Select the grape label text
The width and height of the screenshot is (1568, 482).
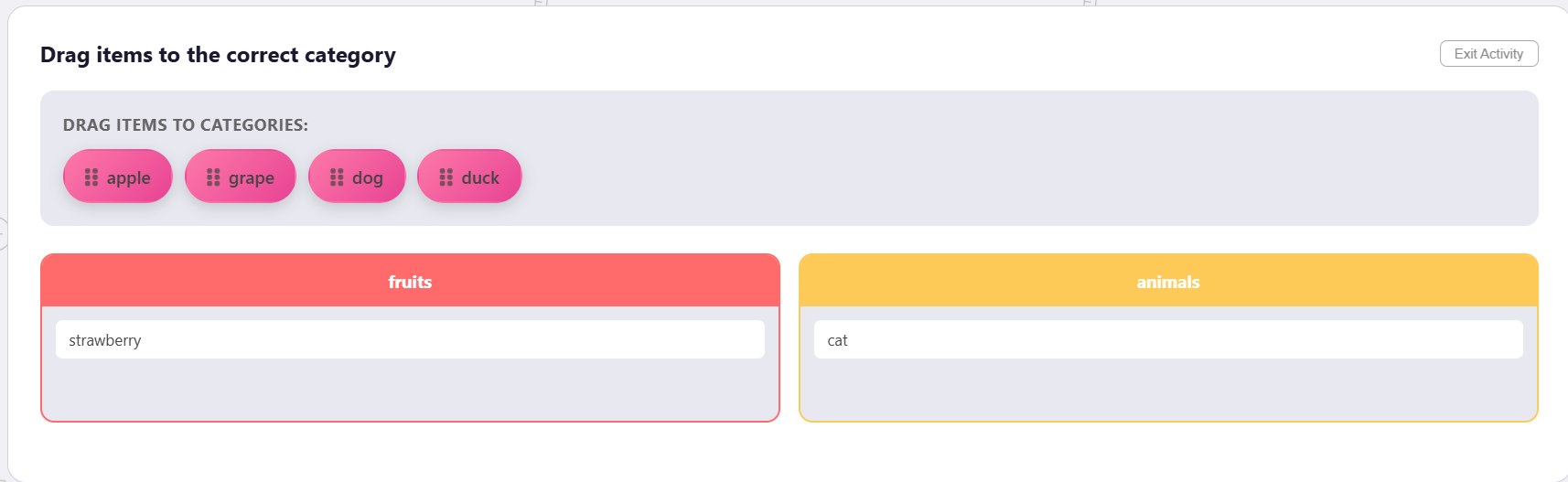(x=252, y=177)
